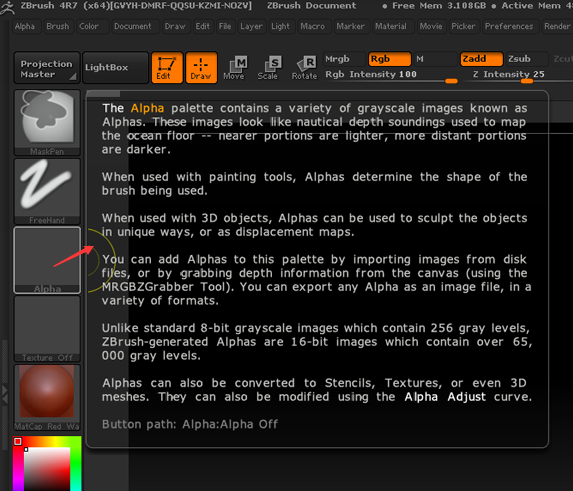573x491 pixels.
Task: Toggle Edit mode icon
Action: [x=167, y=68]
